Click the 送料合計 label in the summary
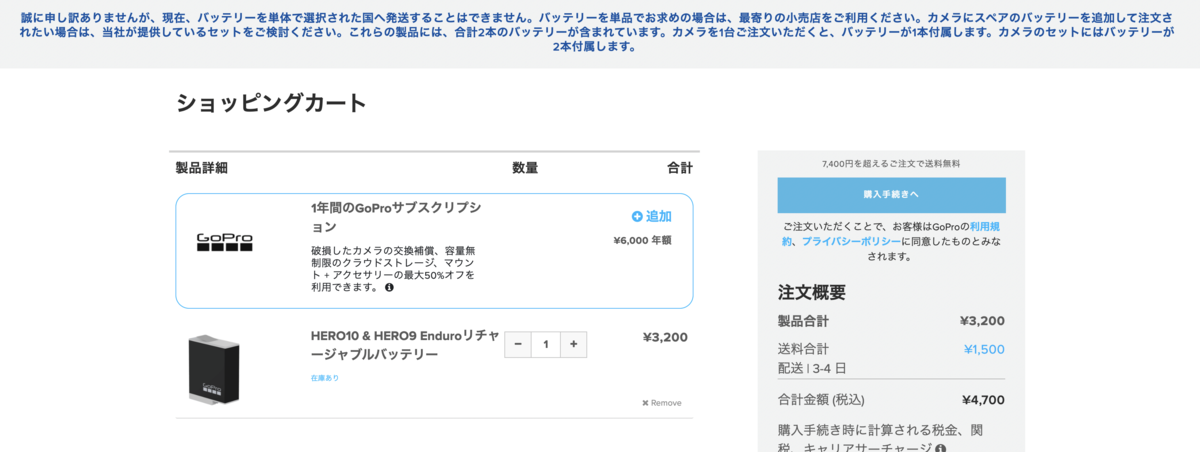 point(803,349)
